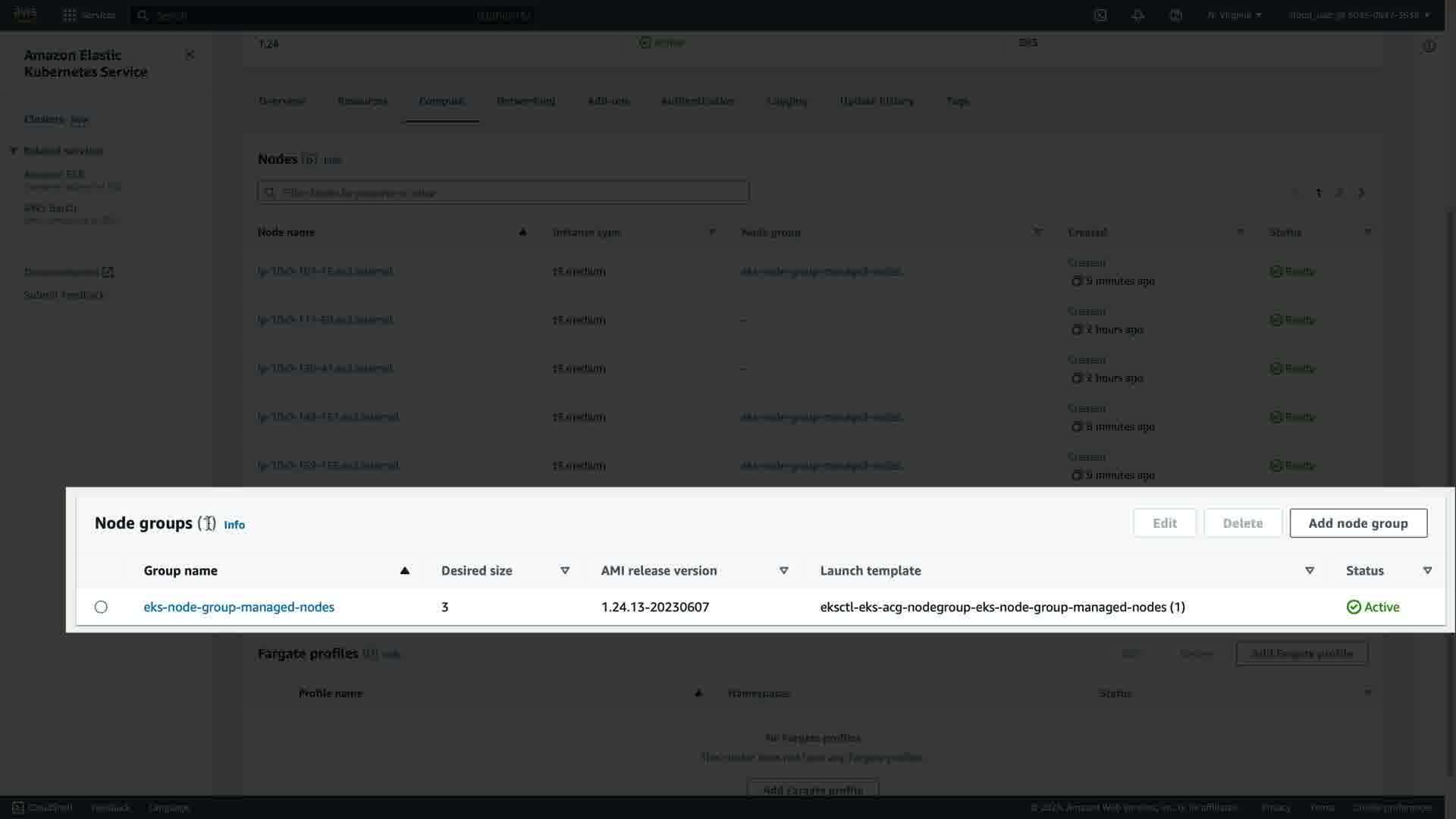Select eks-node-group-managed-nodes radio button
This screenshot has width=1456, height=819.
(101, 607)
